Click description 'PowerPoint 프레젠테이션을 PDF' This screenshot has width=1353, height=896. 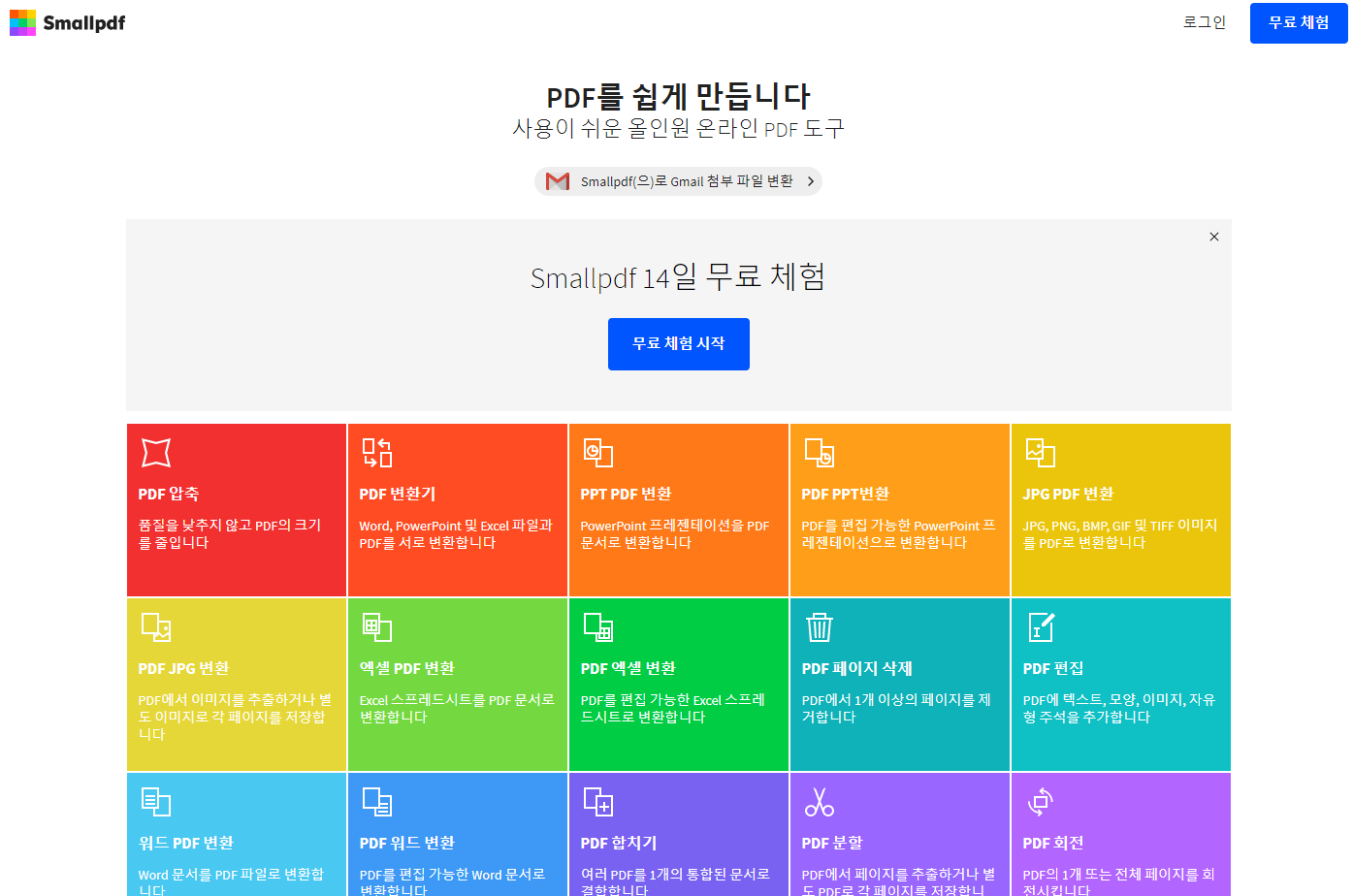[675, 525]
